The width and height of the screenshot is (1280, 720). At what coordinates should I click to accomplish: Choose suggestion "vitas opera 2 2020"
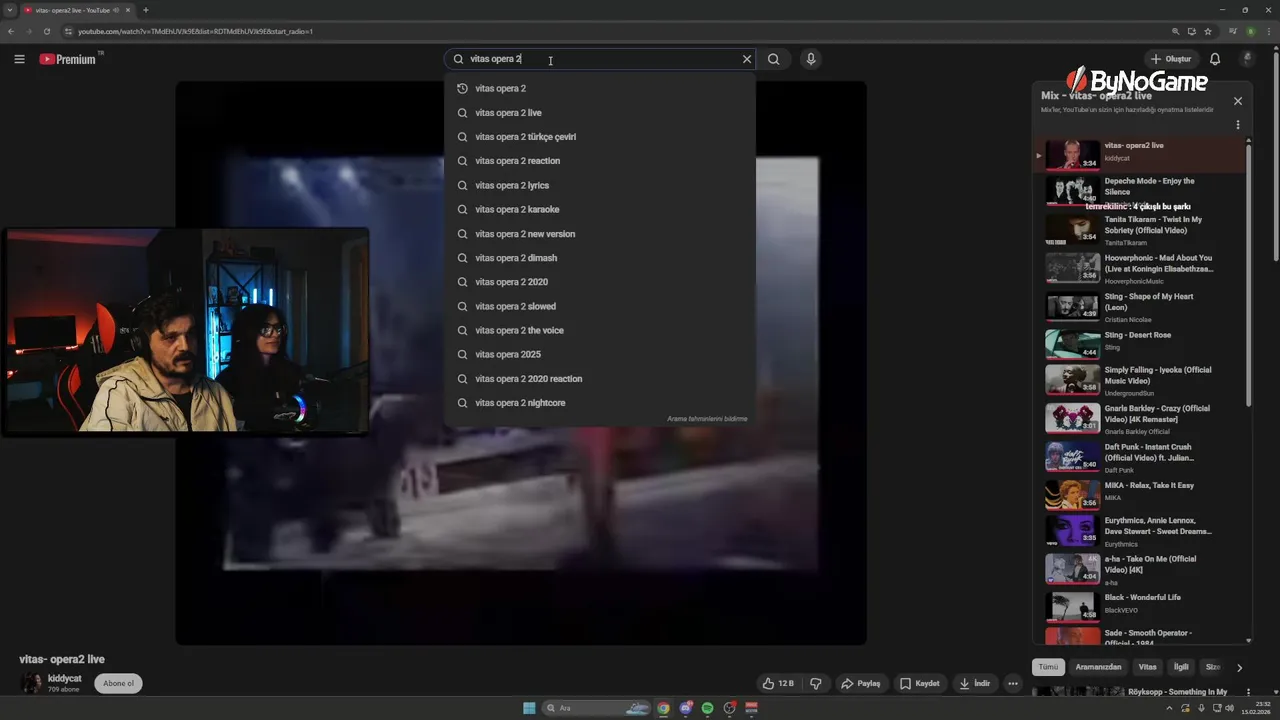pyautogui.click(x=600, y=282)
